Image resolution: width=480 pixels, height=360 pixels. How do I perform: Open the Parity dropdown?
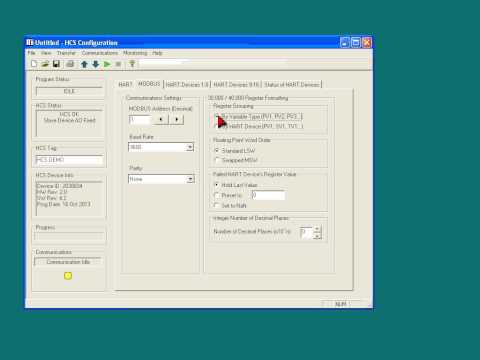[x=190, y=179]
